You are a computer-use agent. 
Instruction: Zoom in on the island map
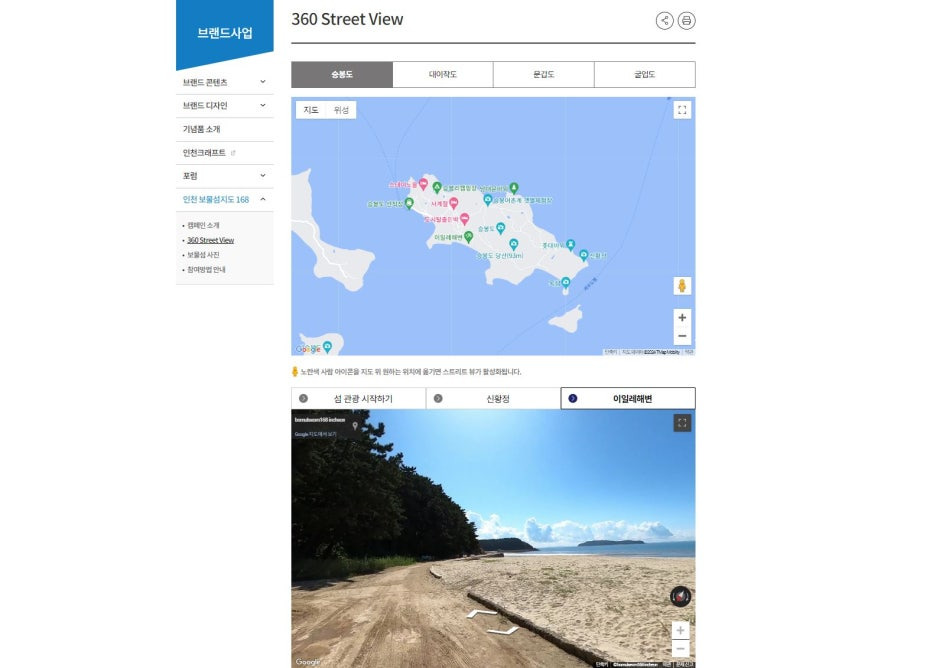[x=682, y=318]
